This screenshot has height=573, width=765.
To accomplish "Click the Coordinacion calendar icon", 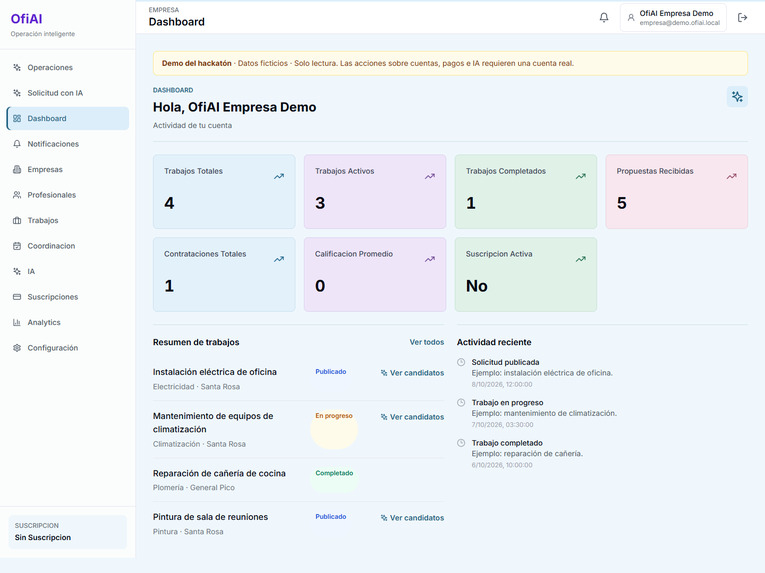I will (17, 246).
